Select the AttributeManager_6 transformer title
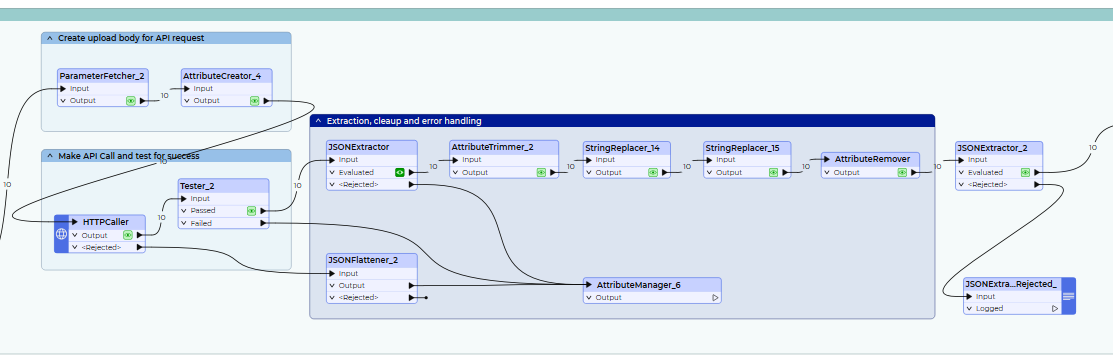The image size is (1113, 361). tap(639, 284)
